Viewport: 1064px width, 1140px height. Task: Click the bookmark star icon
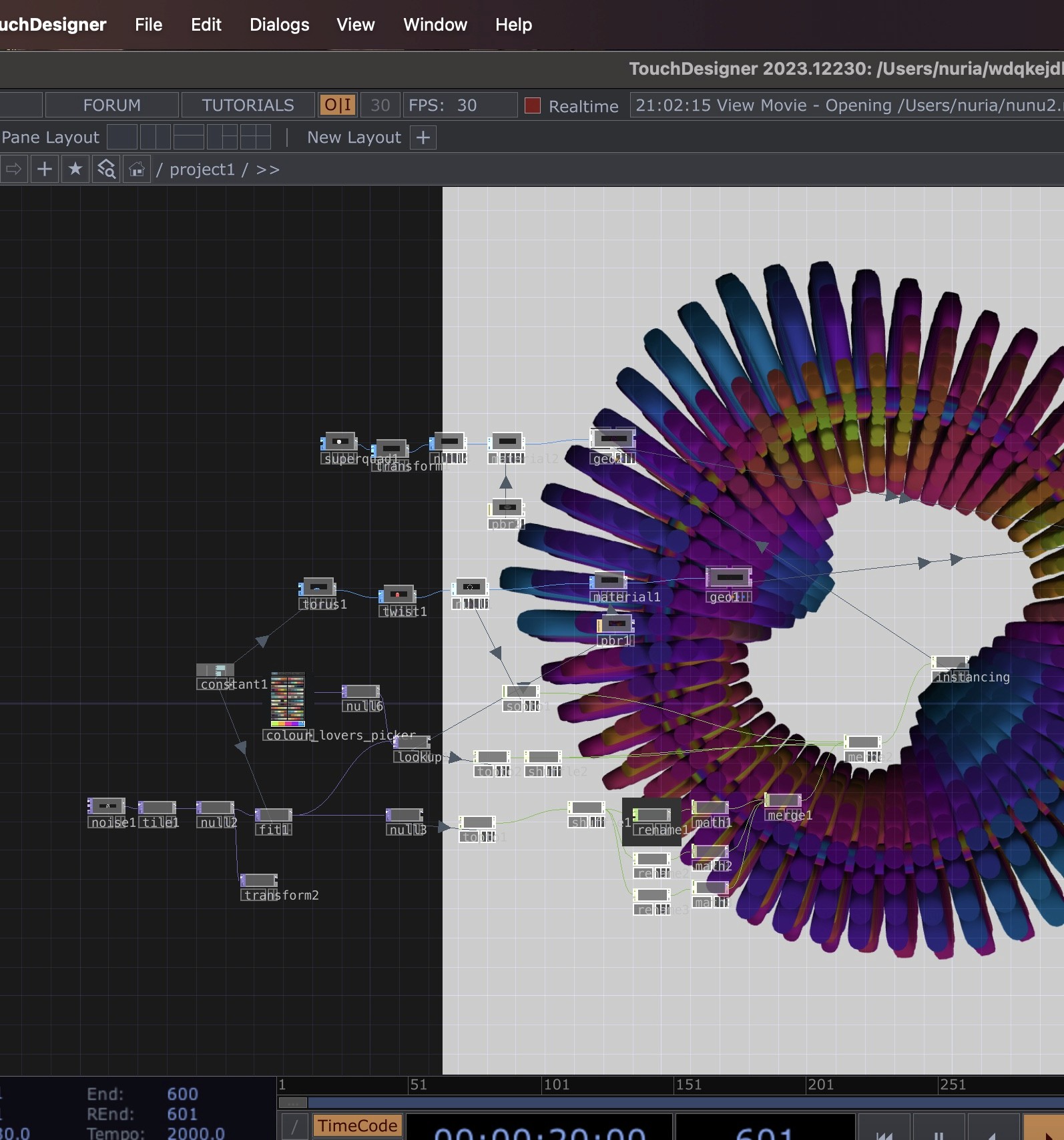point(75,170)
